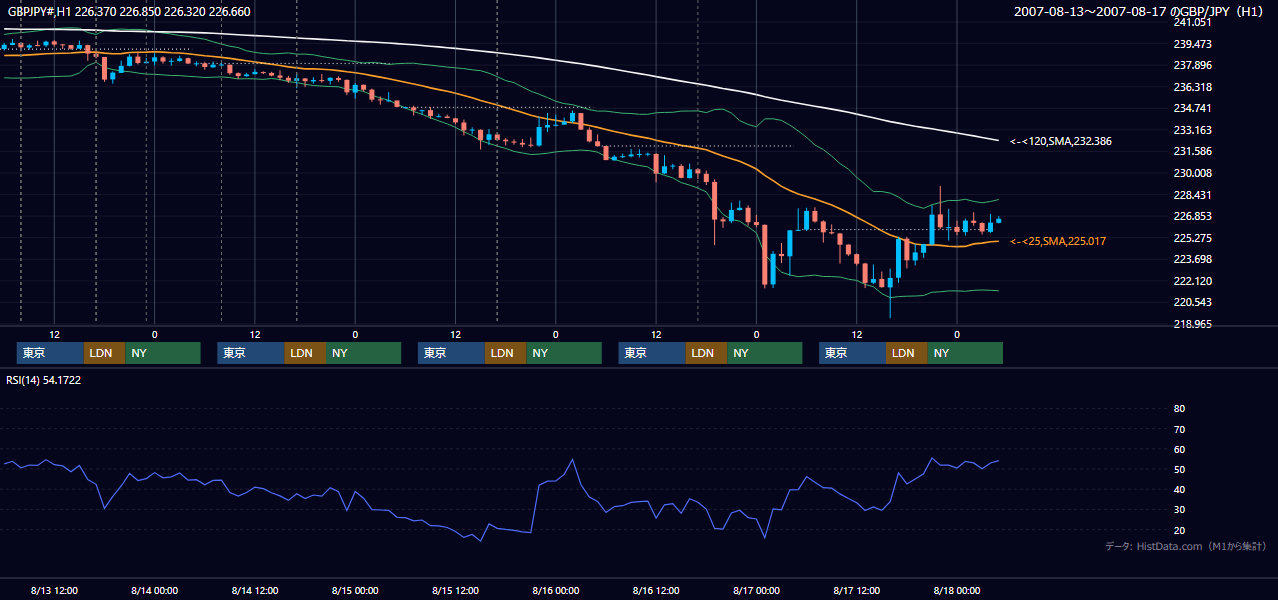Click price axis label 239.473
Viewport: 1278px width, 600px height.
point(1192,44)
